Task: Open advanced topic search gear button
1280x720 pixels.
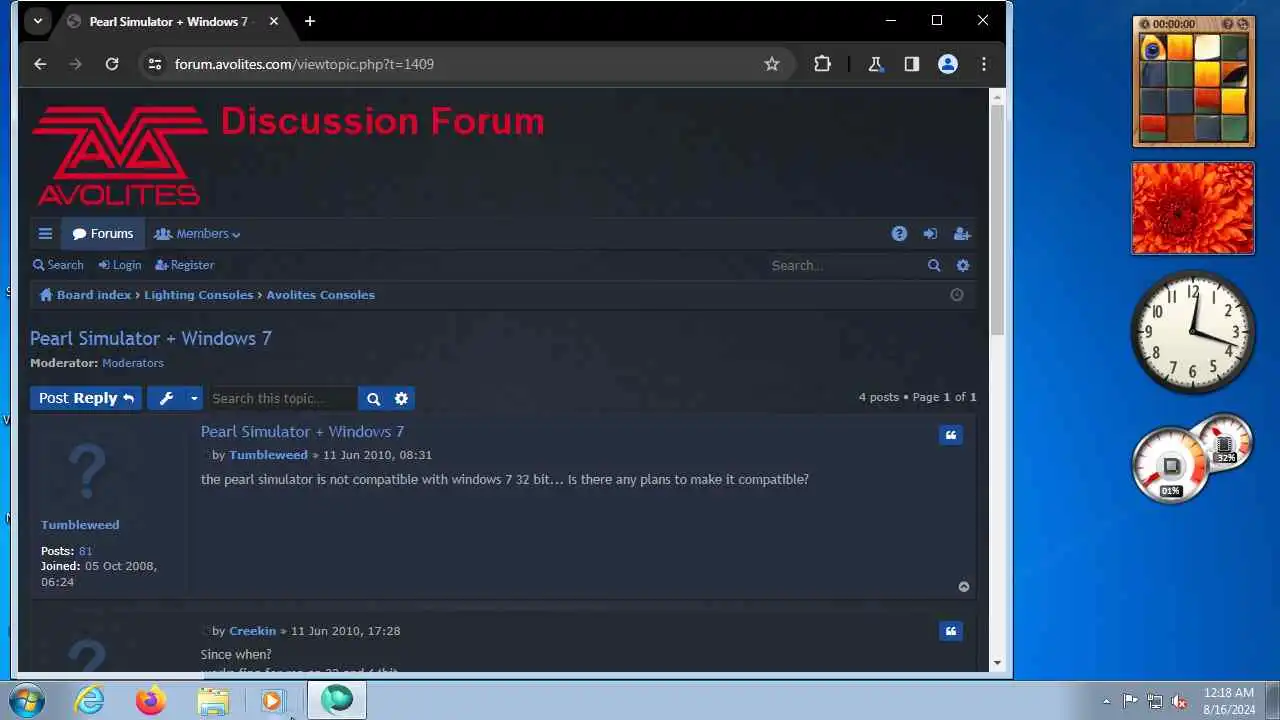Action: [401, 398]
